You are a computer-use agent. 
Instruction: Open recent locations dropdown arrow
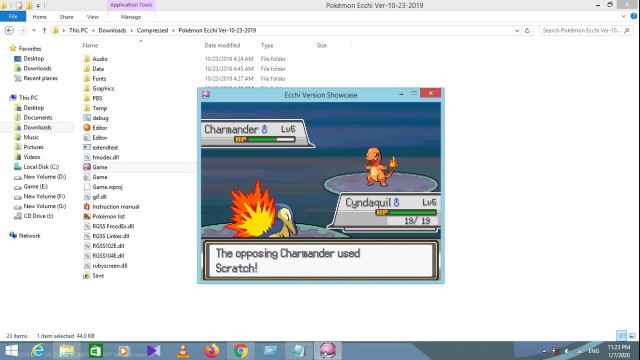pos(33,31)
